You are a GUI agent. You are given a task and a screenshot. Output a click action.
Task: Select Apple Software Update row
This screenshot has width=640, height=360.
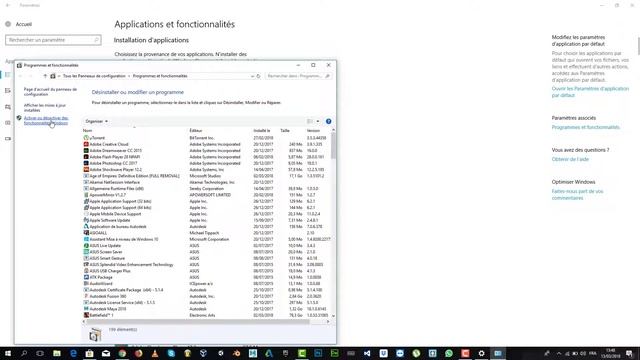206,220
